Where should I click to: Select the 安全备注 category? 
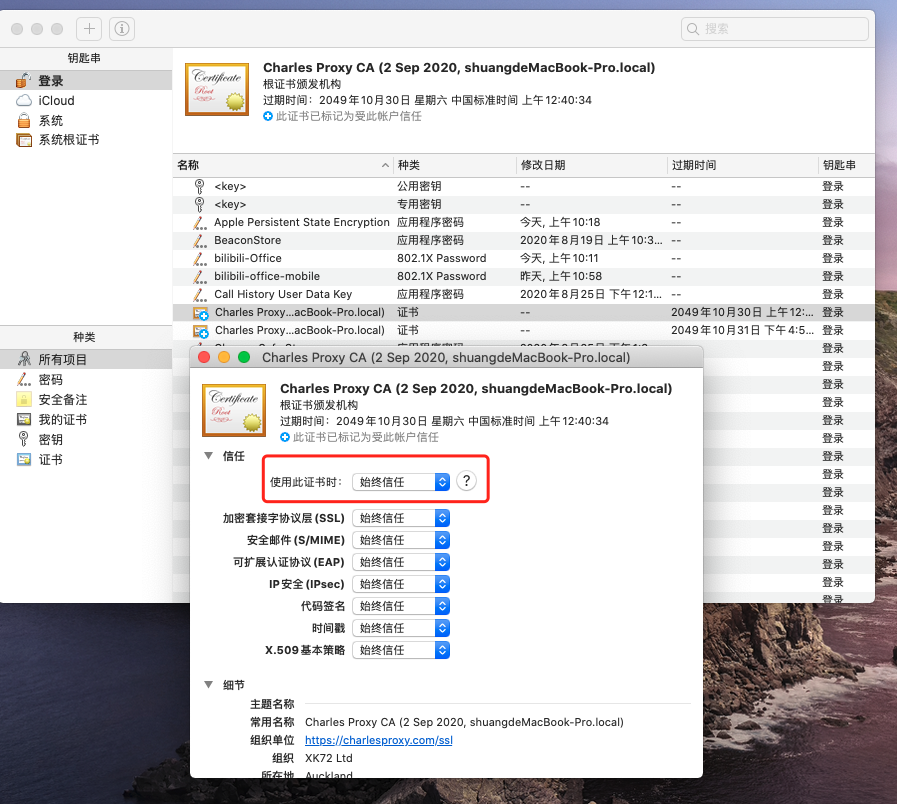(62, 400)
